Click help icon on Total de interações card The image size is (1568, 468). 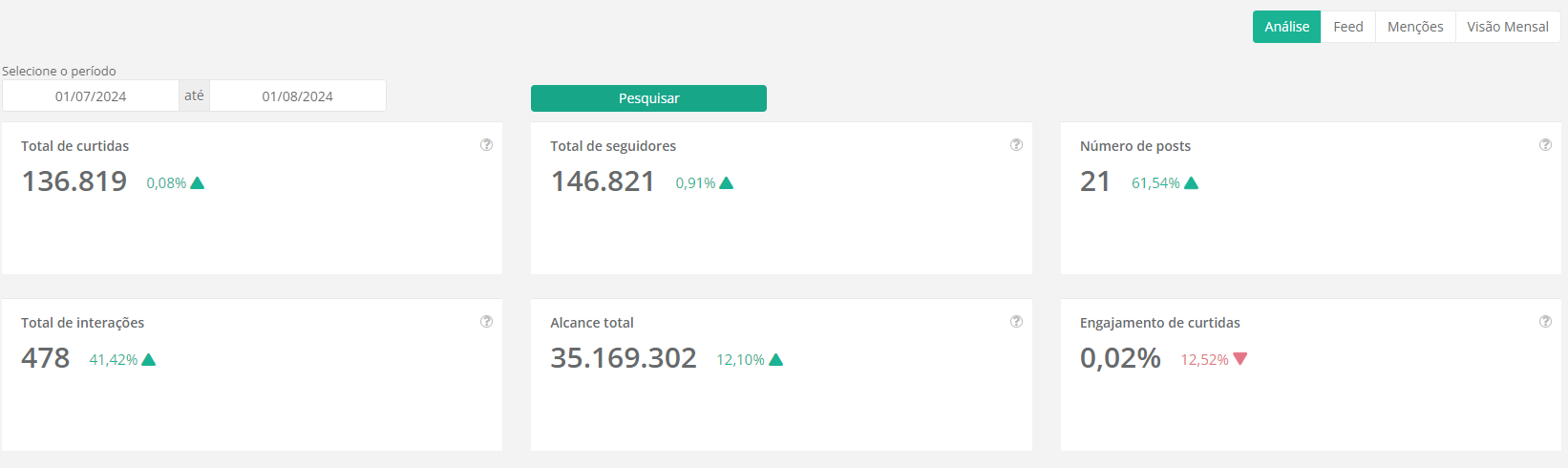[x=487, y=322]
